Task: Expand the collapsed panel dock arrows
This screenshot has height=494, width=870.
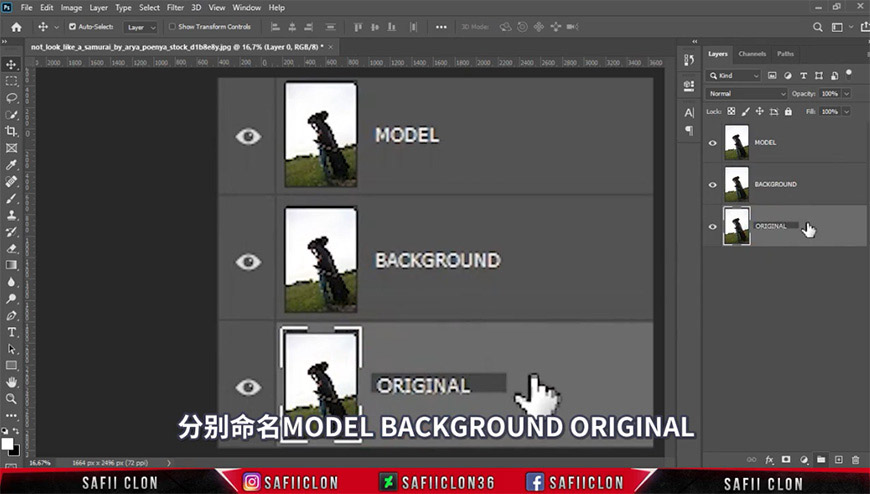Action: pyautogui.click(x=694, y=42)
